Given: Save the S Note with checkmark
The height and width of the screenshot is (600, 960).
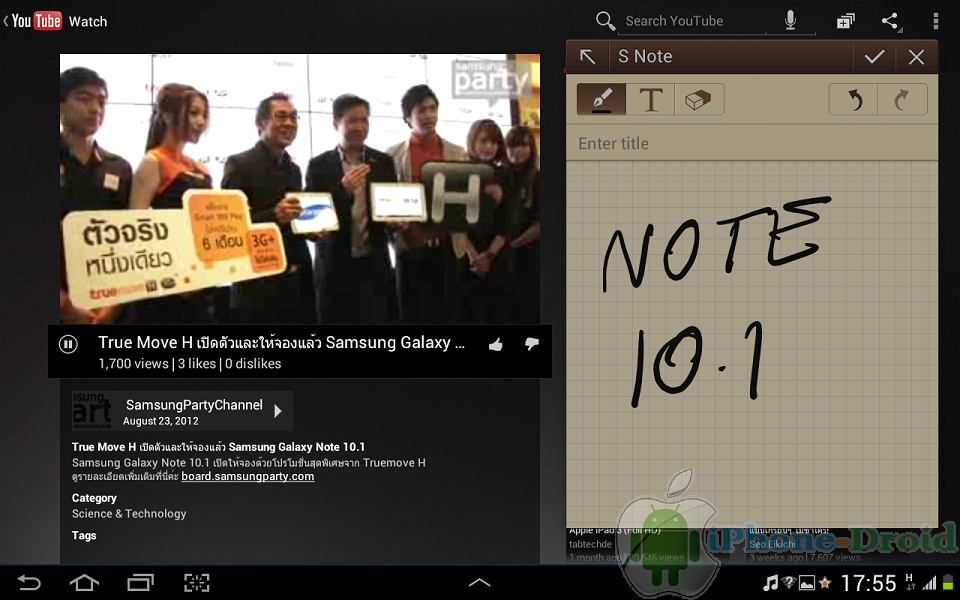Looking at the screenshot, I should pos(874,57).
